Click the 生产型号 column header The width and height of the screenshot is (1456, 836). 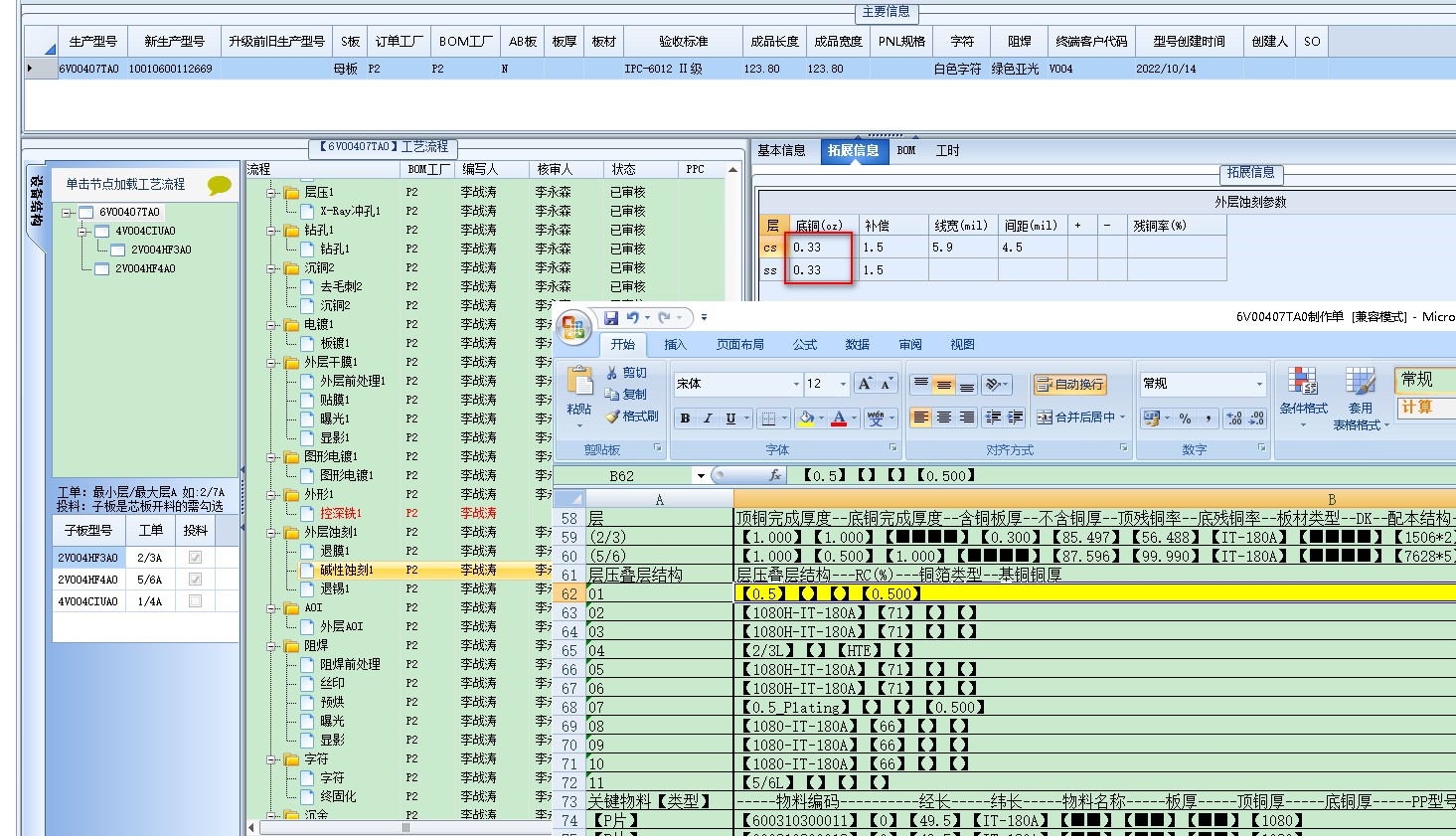point(92,42)
